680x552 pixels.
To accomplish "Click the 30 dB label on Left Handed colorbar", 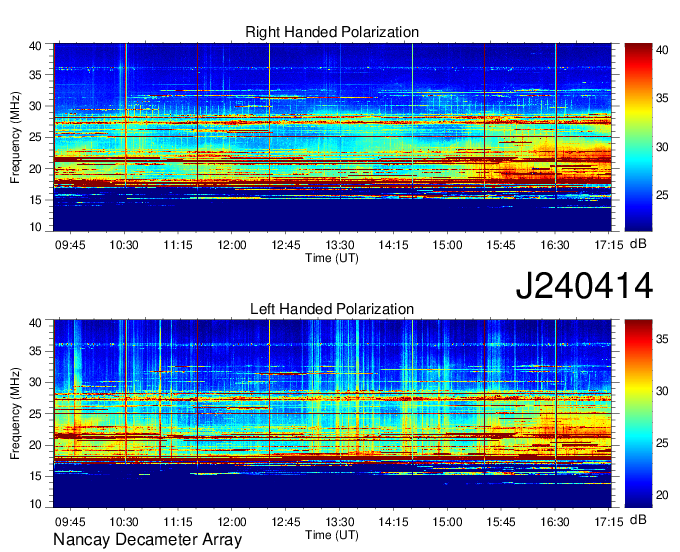I will click(662, 391).
